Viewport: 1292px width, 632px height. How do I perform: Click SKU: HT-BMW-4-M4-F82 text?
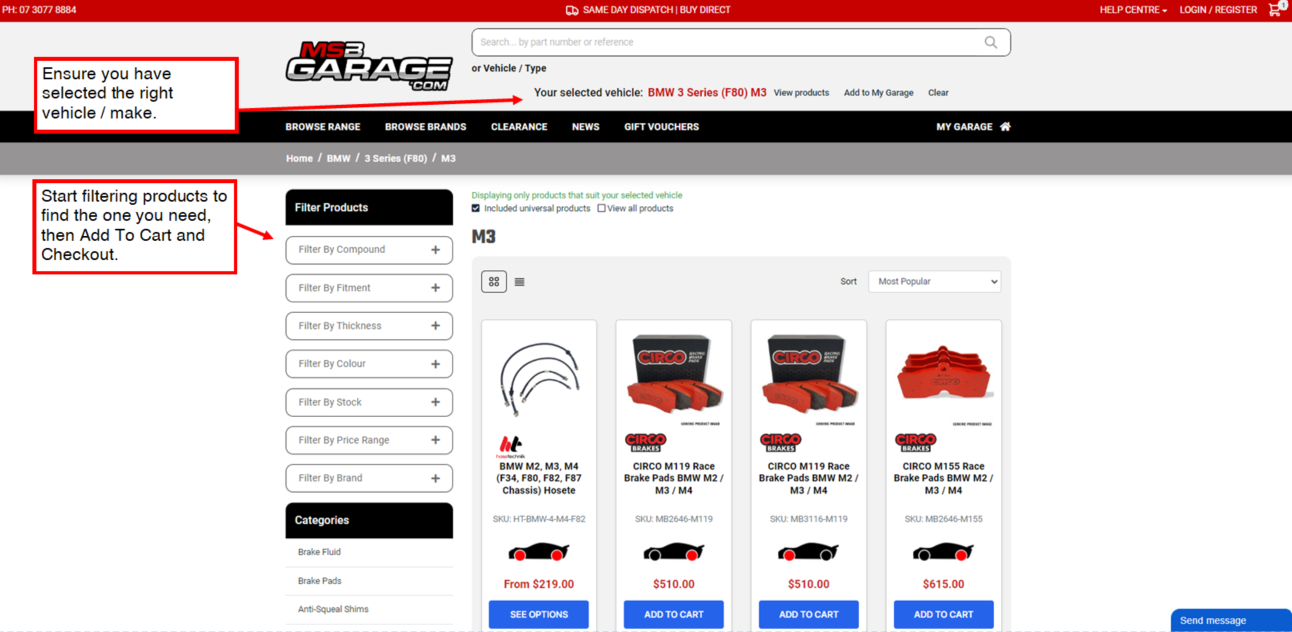coord(539,519)
